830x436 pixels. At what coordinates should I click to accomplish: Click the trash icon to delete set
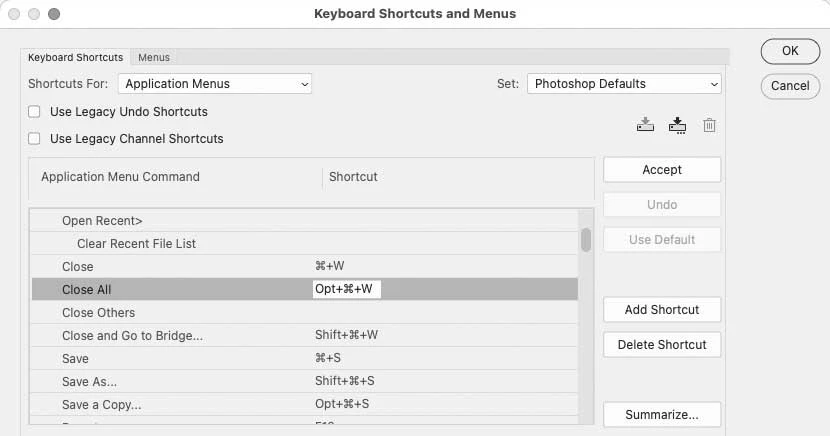coord(709,125)
